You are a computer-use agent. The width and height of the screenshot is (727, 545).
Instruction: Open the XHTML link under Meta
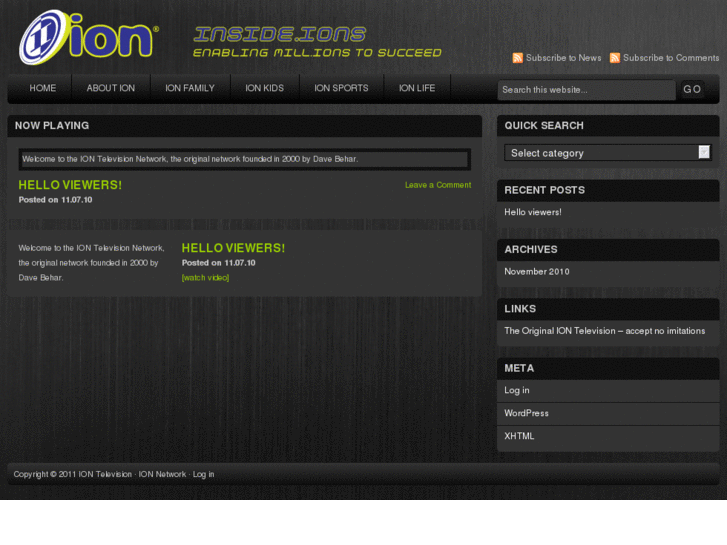(519, 436)
